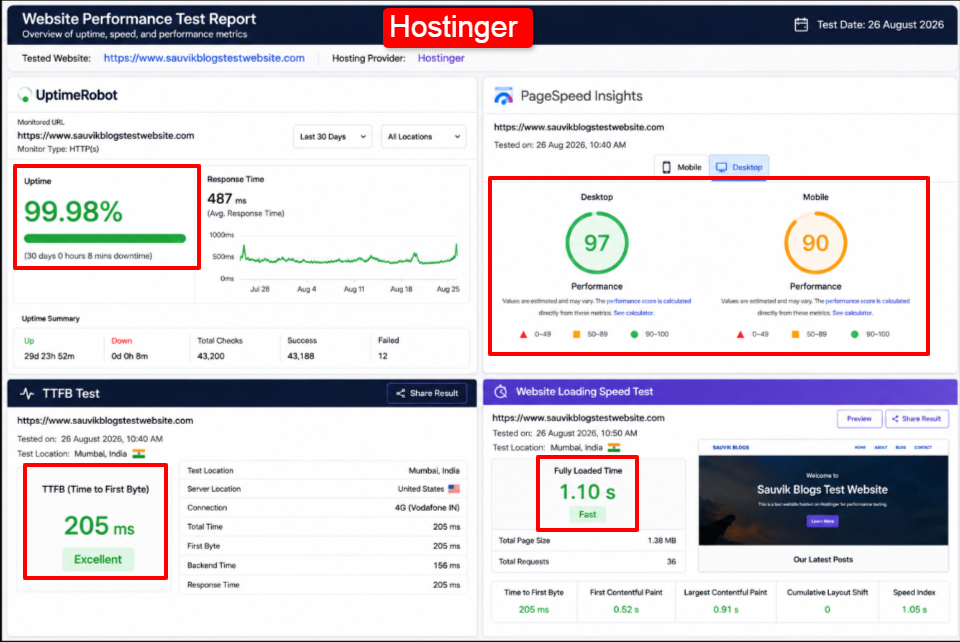Screen dimensions: 960x642
Task: Click the response time line chart
Action: coord(349,255)
